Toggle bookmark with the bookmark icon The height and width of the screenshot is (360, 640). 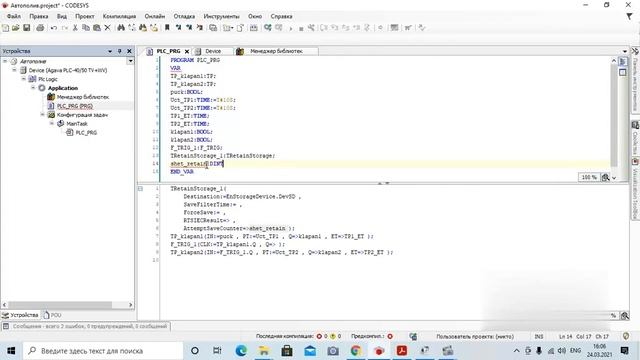coord(167,28)
